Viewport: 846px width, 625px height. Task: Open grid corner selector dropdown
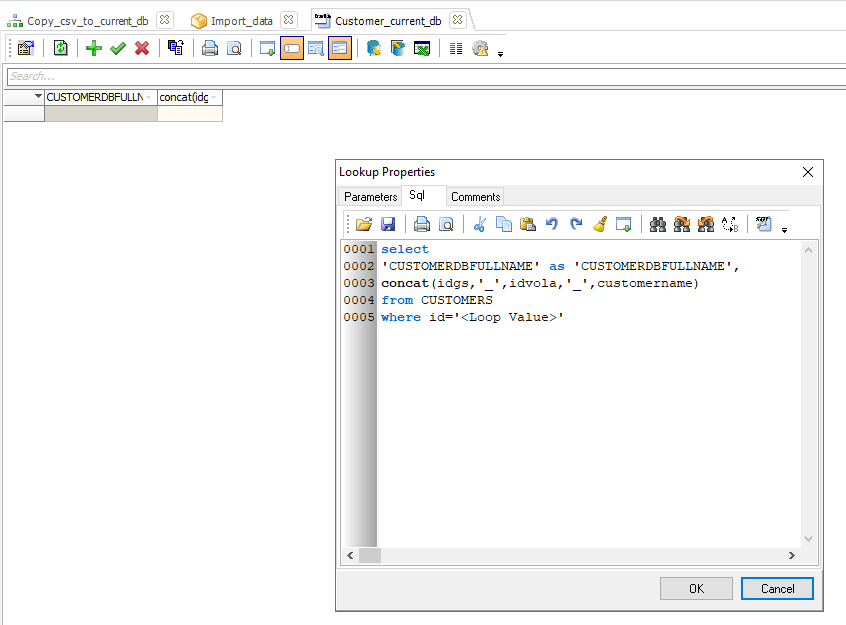point(38,97)
